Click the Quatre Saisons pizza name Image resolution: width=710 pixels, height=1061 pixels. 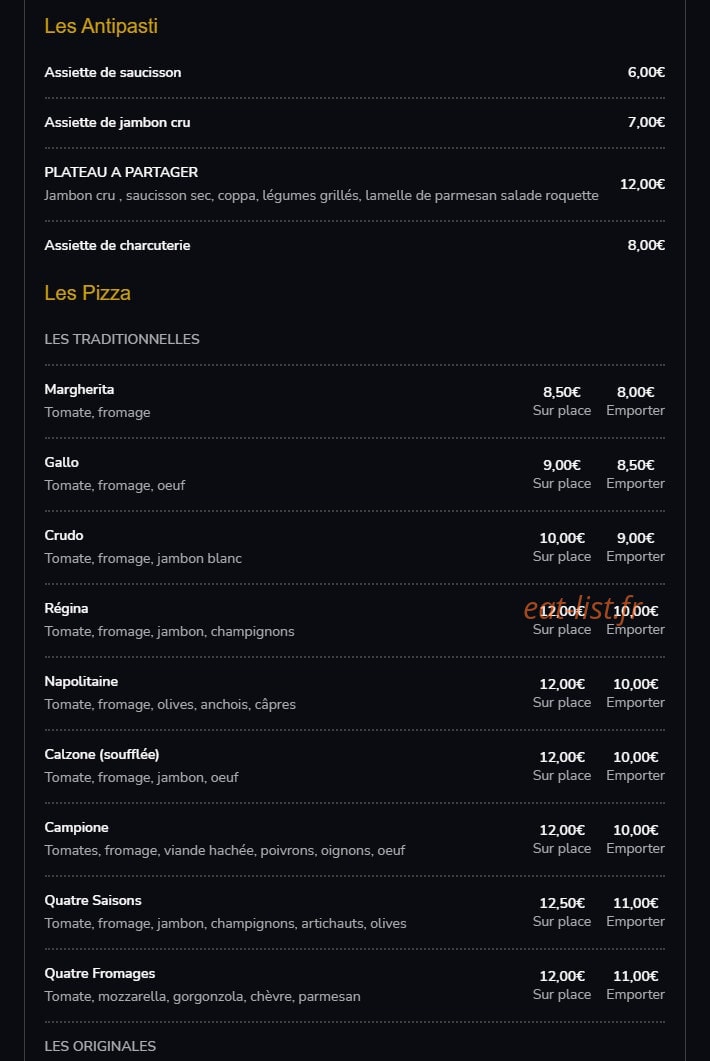93,901
